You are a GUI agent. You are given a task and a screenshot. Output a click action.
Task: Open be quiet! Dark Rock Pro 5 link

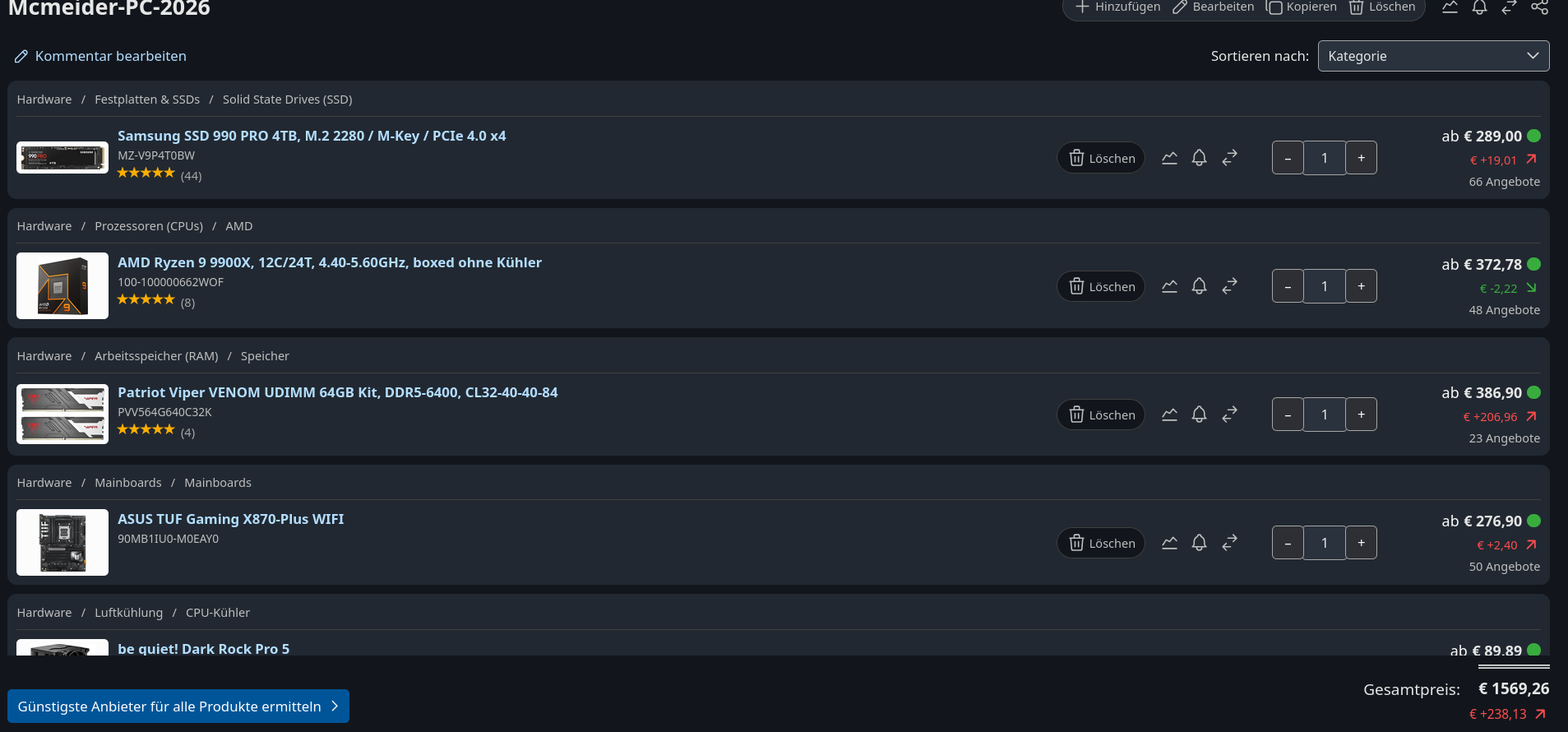204,648
